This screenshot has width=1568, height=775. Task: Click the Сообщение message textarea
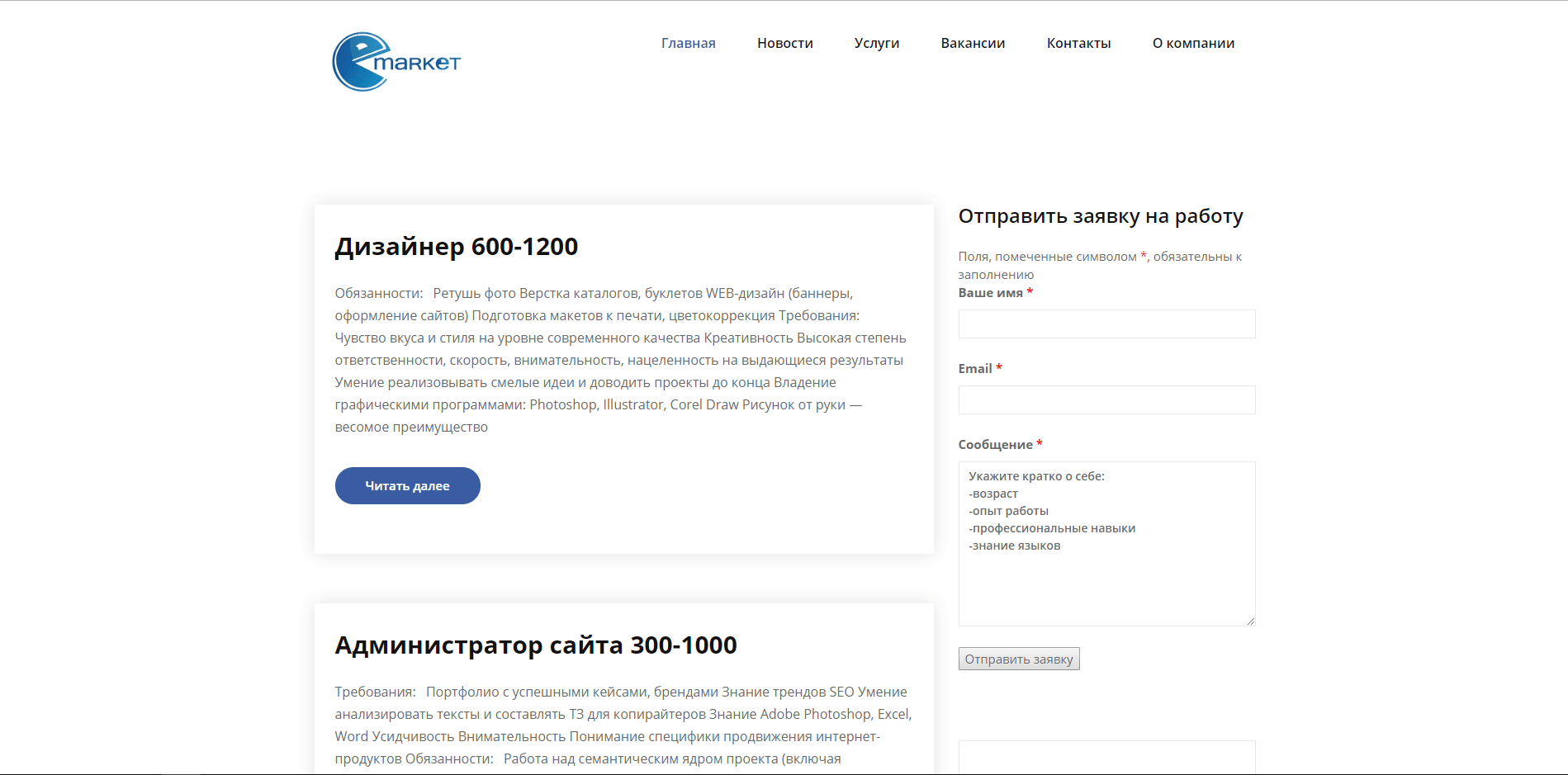point(1106,543)
